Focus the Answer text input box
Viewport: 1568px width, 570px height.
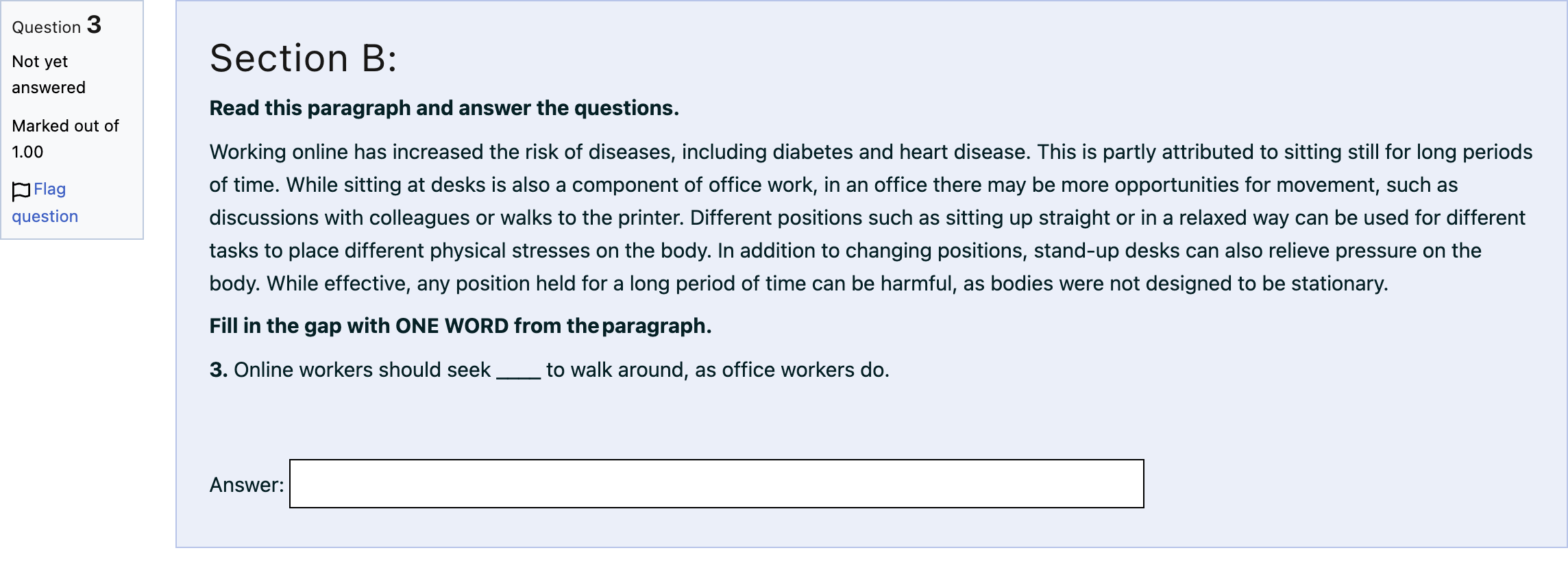pos(716,484)
